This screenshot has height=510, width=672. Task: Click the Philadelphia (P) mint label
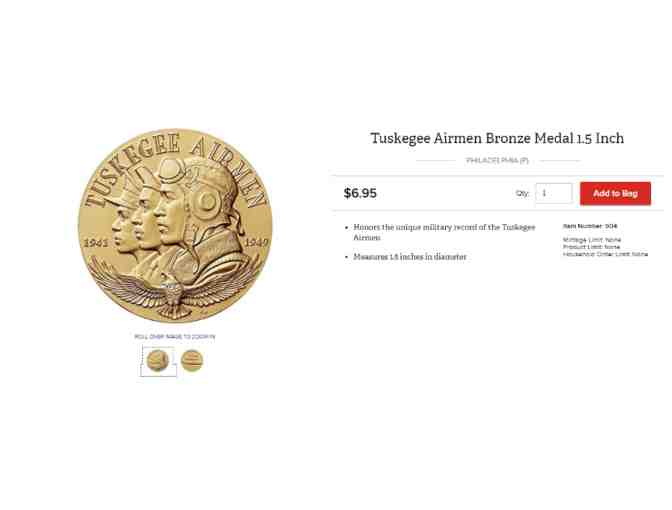tap(497, 160)
